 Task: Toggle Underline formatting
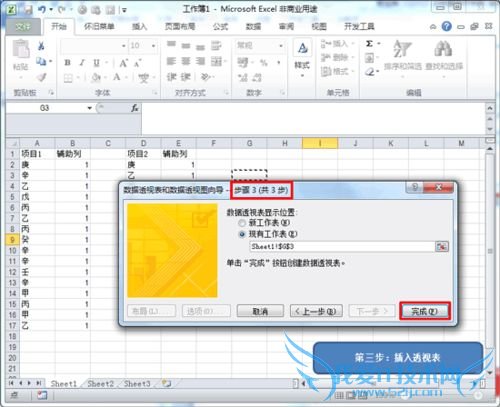[x=97, y=62]
